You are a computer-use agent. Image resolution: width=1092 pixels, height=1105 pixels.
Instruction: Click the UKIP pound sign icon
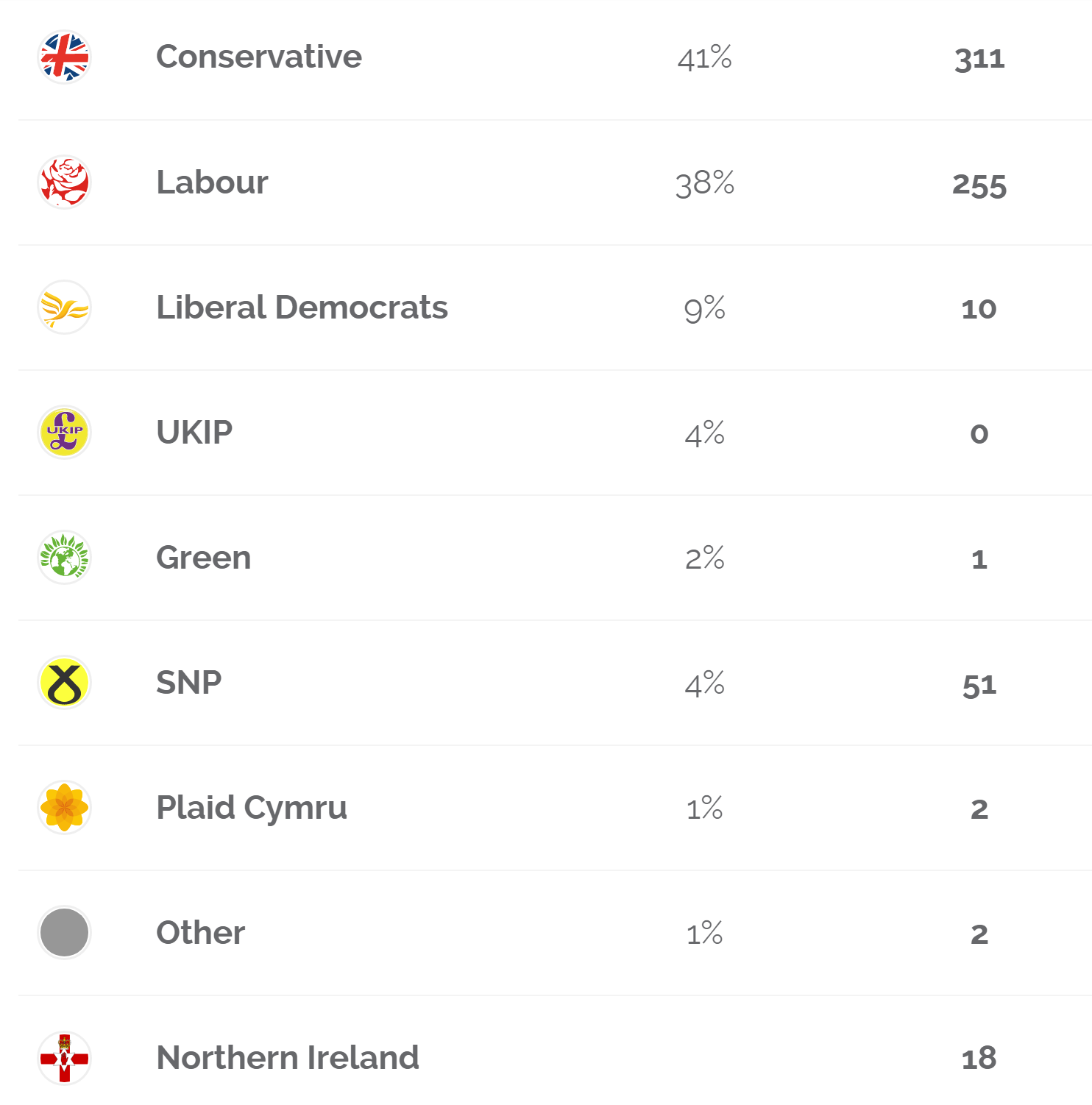(x=65, y=433)
